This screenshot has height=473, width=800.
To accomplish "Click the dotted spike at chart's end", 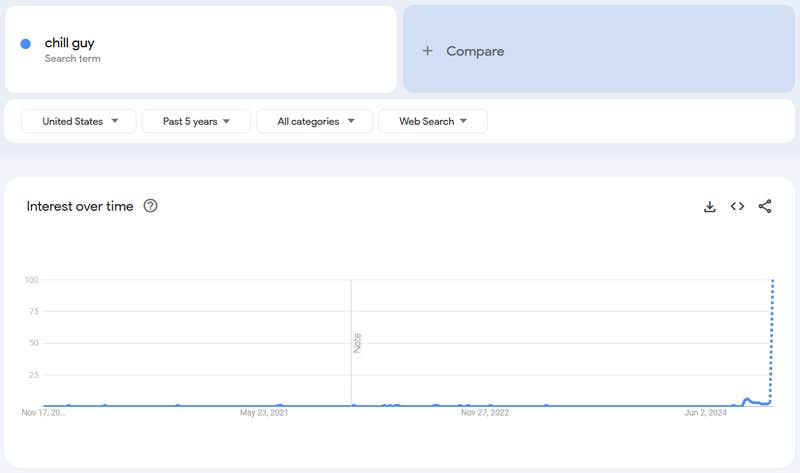I will tap(771, 340).
